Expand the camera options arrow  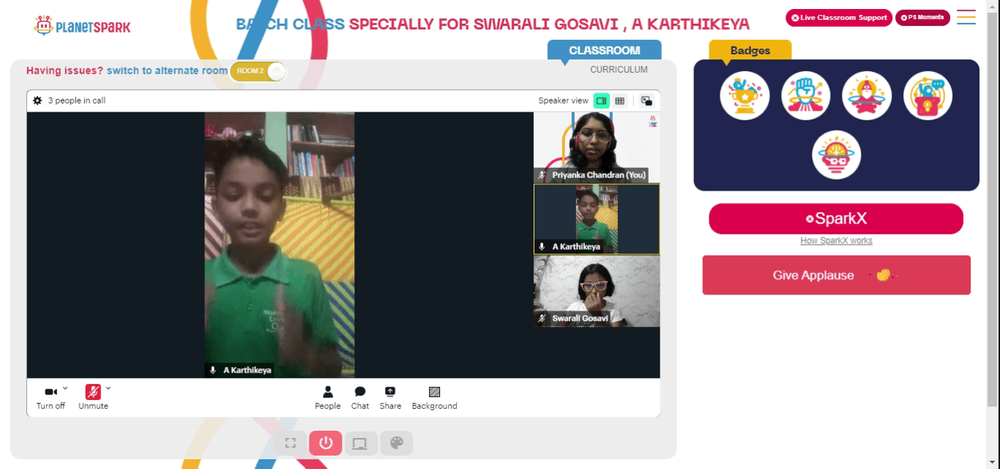65,388
